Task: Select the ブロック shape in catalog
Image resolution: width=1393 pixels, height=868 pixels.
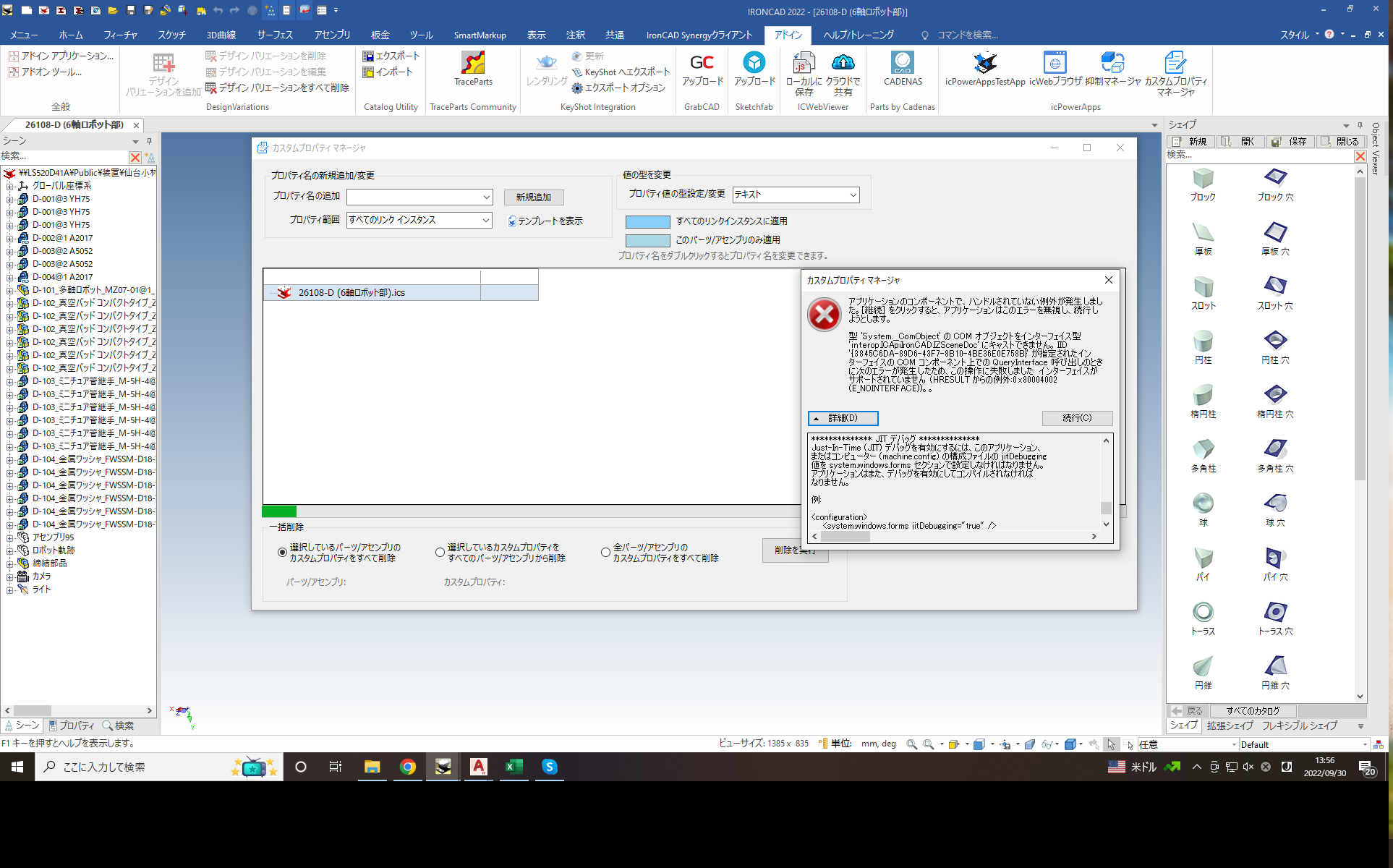Action: (x=1203, y=179)
